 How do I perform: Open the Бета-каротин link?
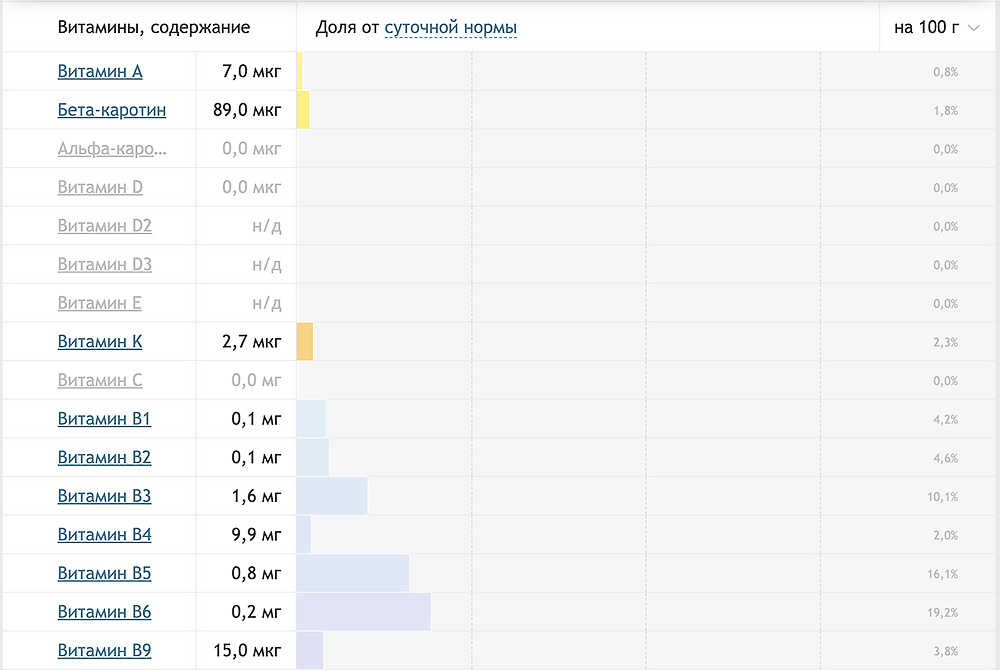pos(112,110)
